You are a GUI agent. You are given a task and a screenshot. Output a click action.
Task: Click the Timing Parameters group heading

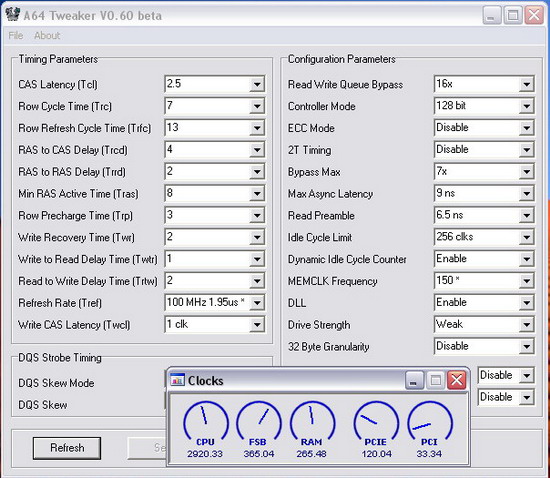tap(58, 59)
